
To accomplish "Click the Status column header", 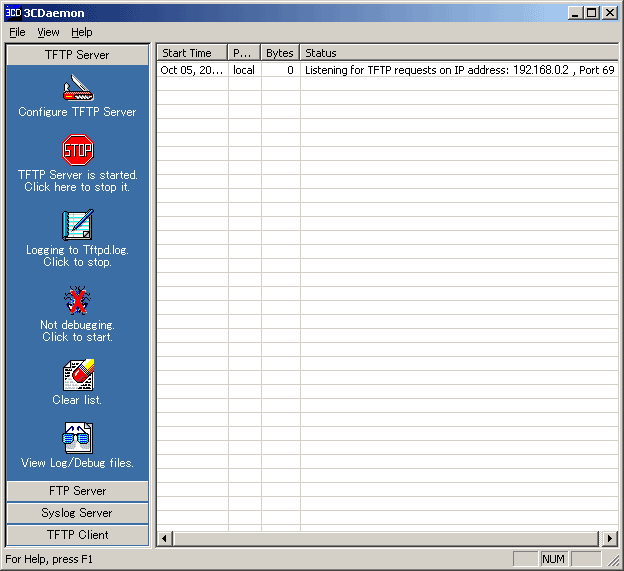I will [x=400, y=53].
